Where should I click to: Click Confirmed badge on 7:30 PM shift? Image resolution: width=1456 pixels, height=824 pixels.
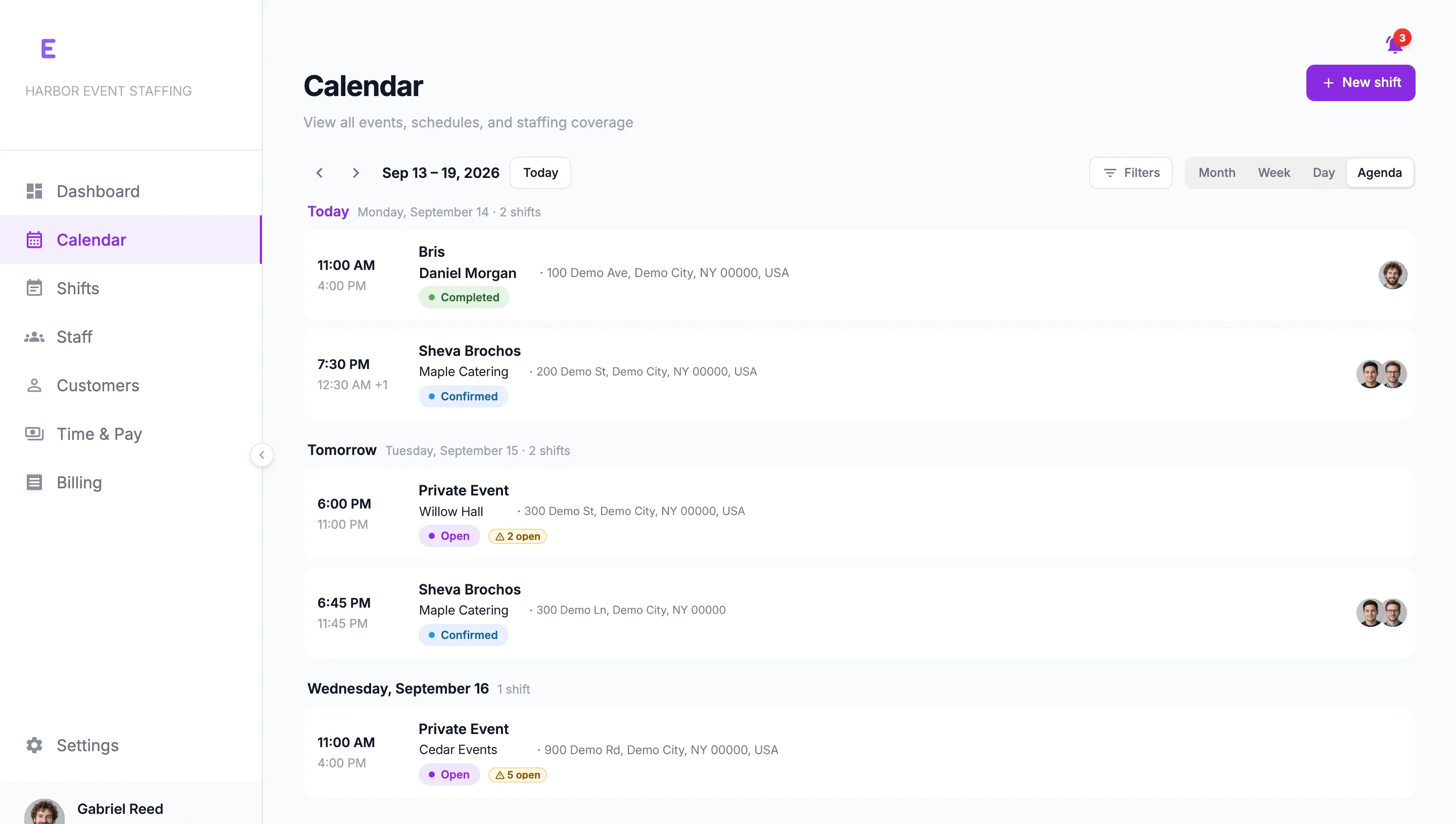(x=463, y=397)
